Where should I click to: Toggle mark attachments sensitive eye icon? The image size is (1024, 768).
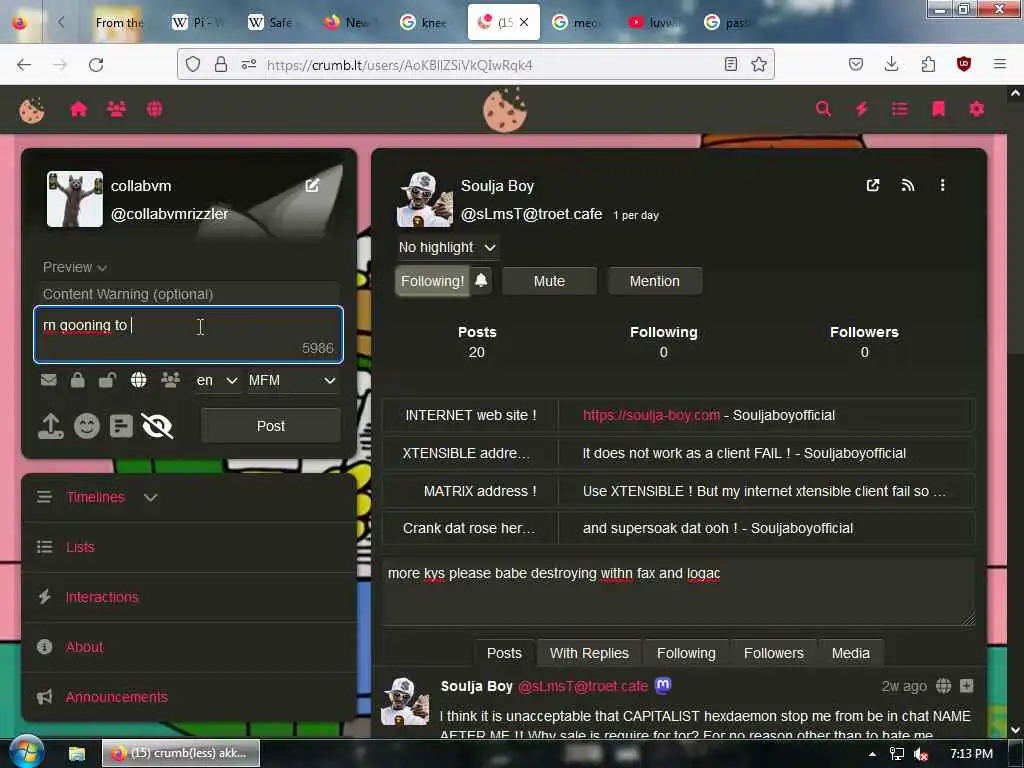click(x=157, y=426)
